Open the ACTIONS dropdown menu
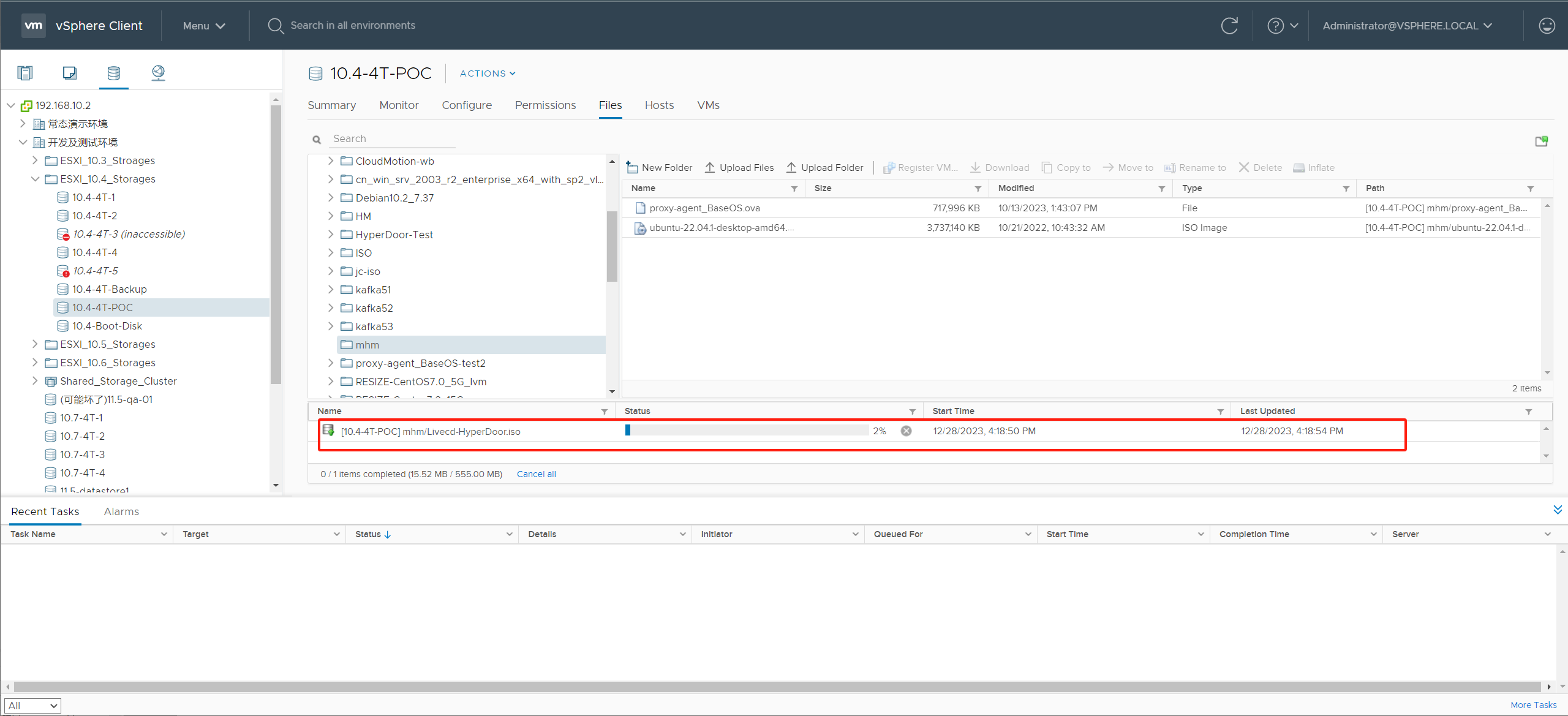The height and width of the screenshot is (716, 1568). point(488,73)
